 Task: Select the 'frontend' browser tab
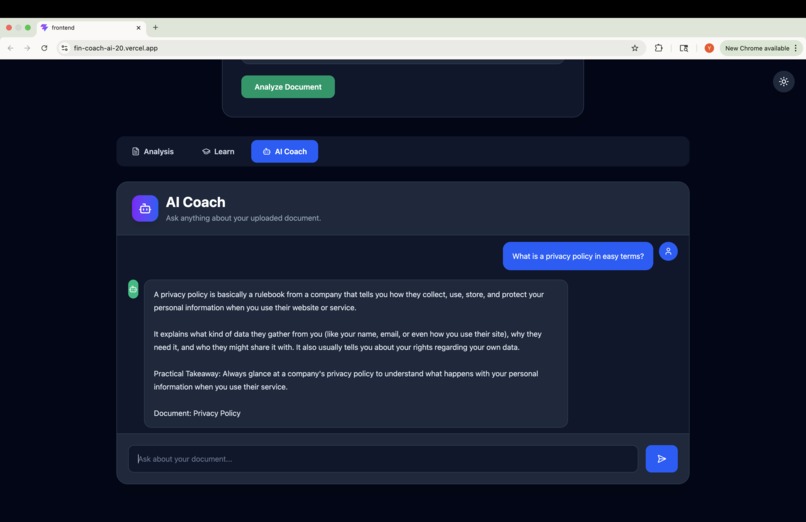pos(91,28)
